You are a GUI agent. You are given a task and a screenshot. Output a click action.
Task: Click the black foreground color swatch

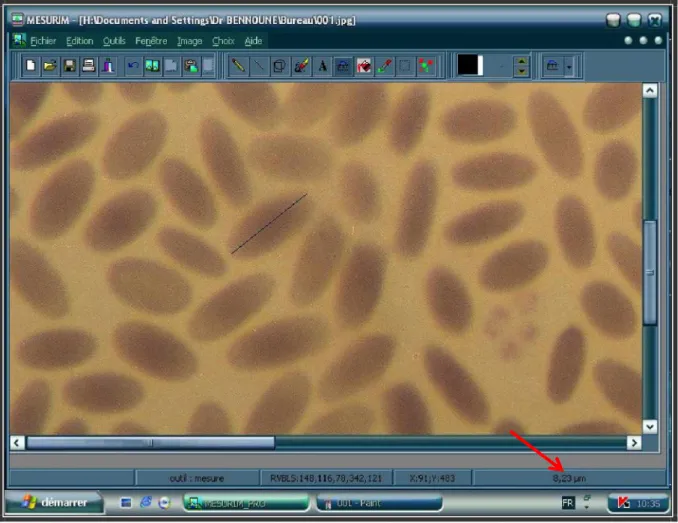[467, 65]
